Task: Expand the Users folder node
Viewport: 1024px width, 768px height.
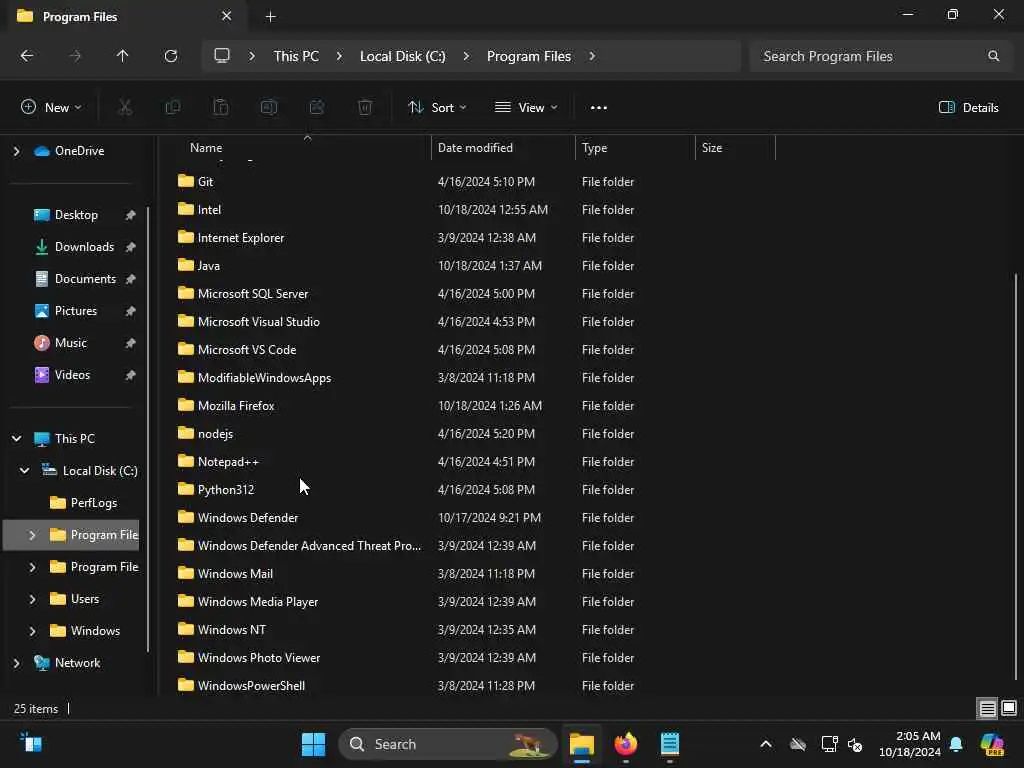Action: coord(32,599)
